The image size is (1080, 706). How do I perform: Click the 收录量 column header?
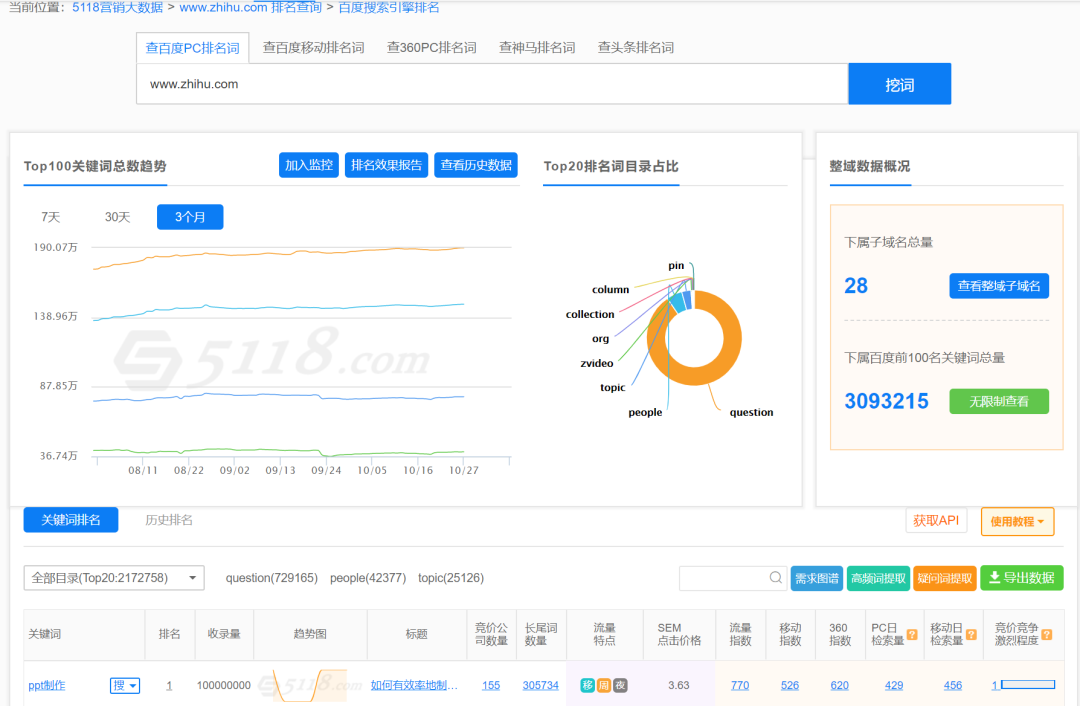[x=224, y=634]
